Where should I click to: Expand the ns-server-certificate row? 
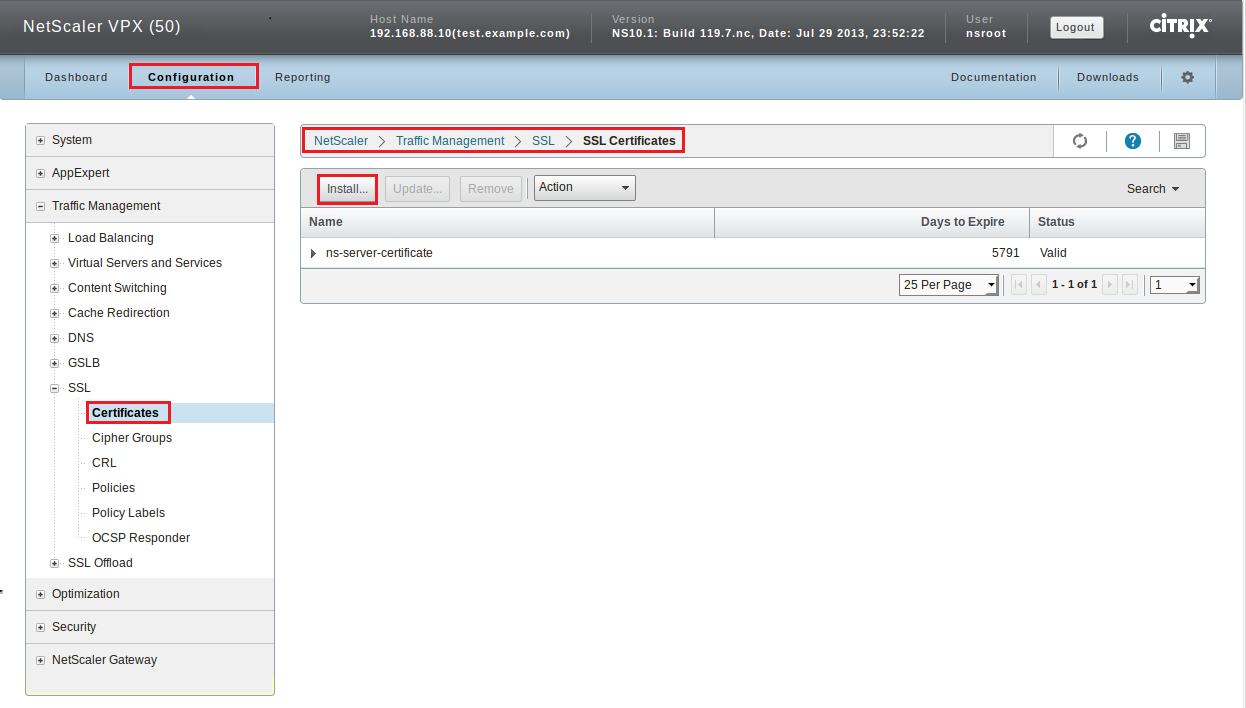pyautogui.click(x=313, y=254)
